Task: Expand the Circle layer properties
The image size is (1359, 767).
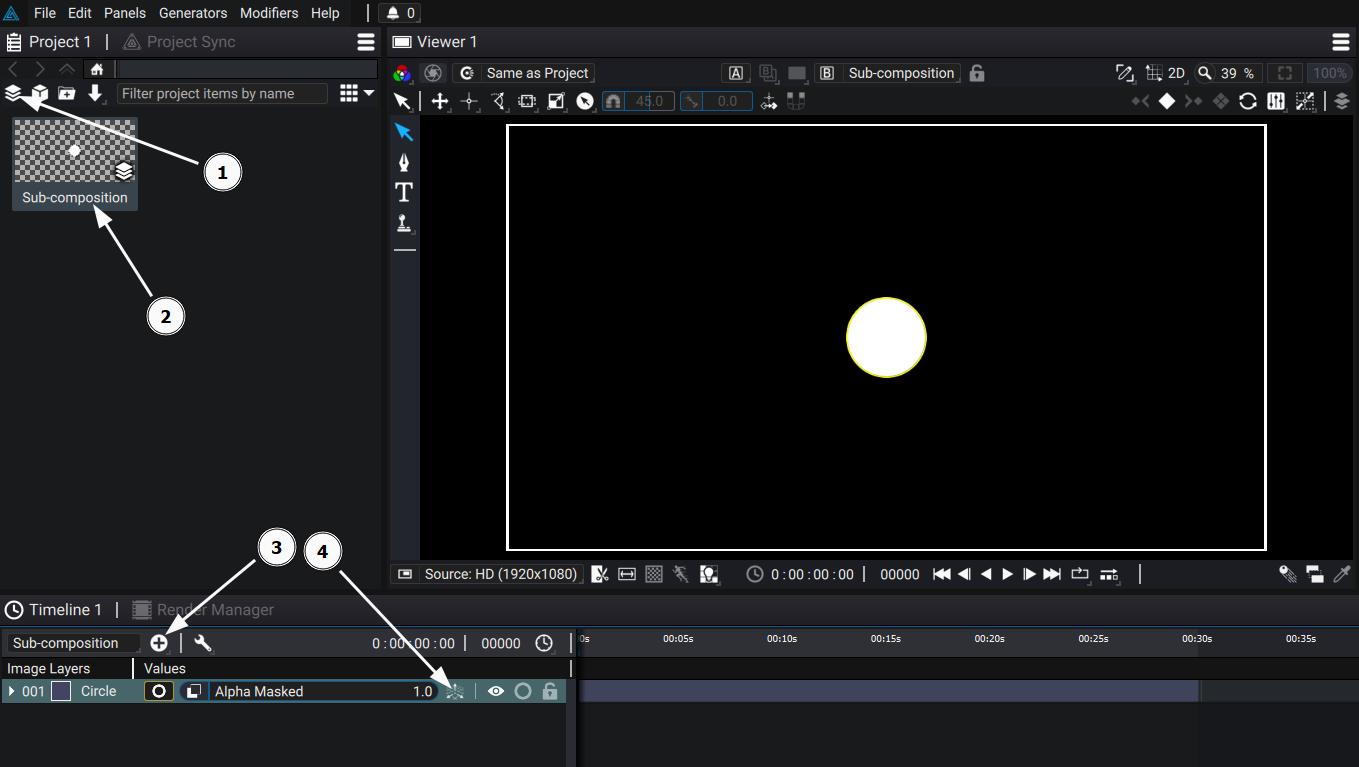Action: 11,691
